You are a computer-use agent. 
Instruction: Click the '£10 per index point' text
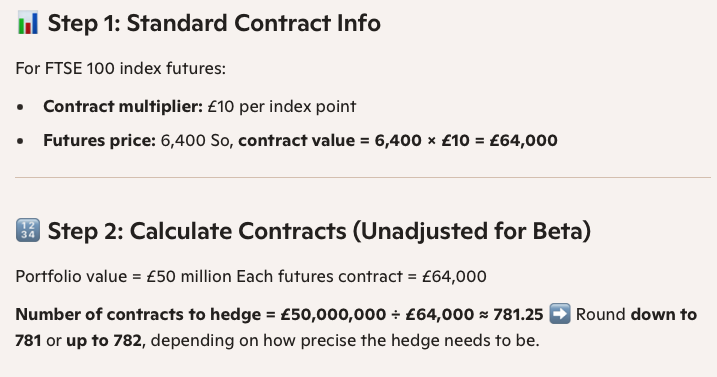[282, 107]
